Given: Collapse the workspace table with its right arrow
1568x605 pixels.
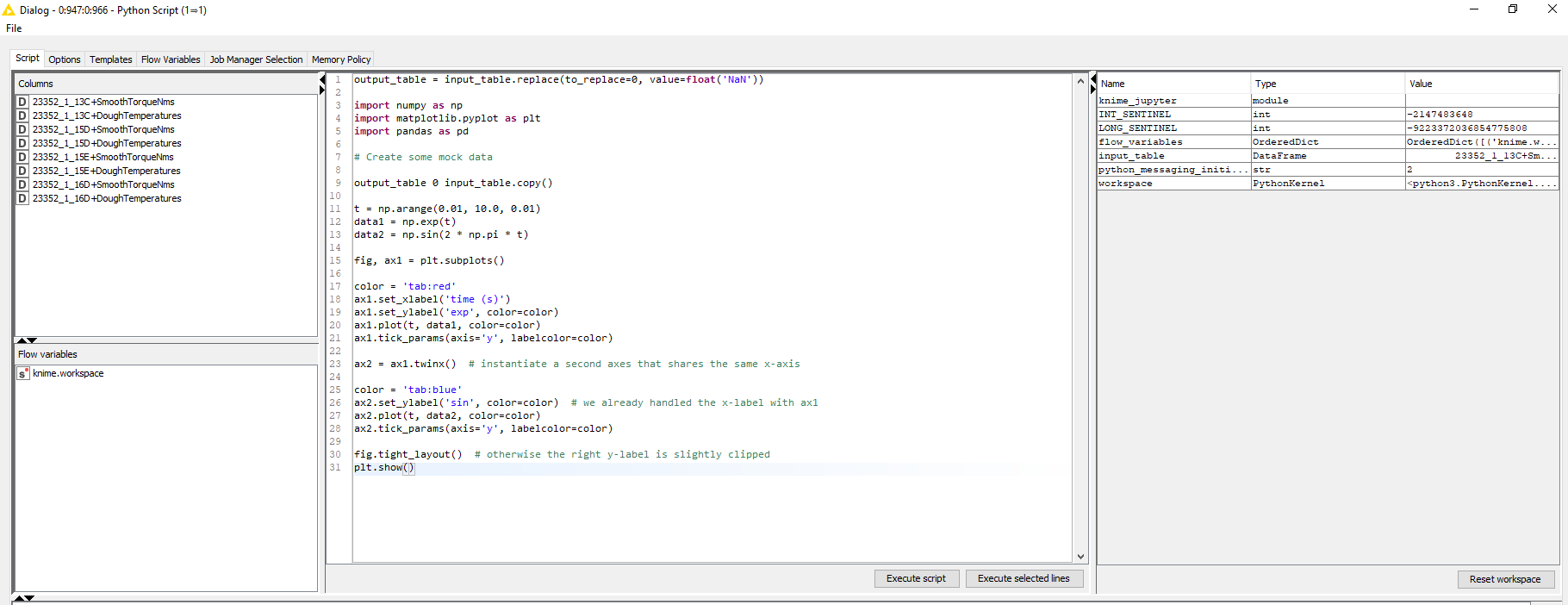Looking at the screenshot, I should click(1093, 90).
